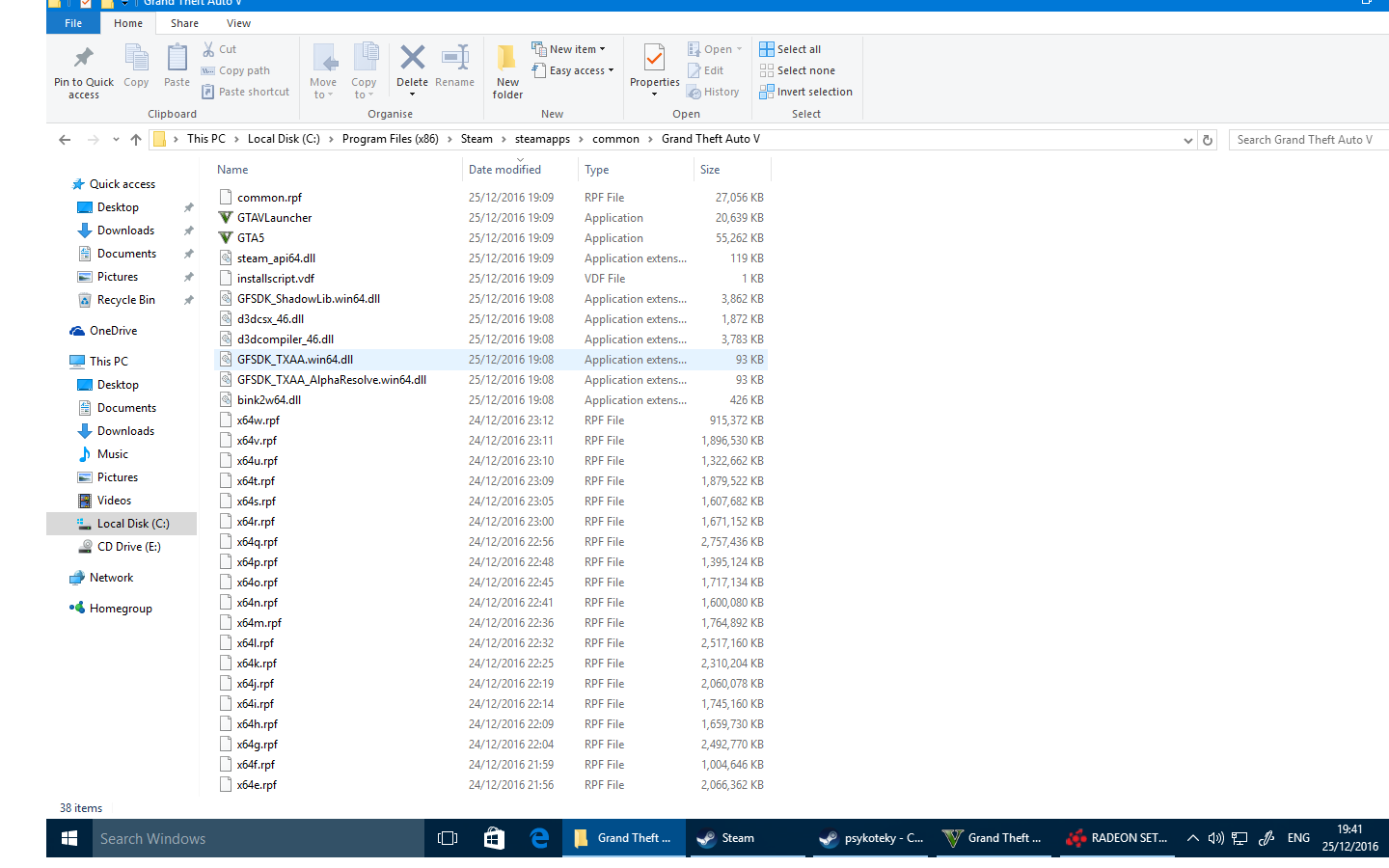Screen dimensions: 1389x868
Task: Click steamapps in the address path
Action: (542, 139)
